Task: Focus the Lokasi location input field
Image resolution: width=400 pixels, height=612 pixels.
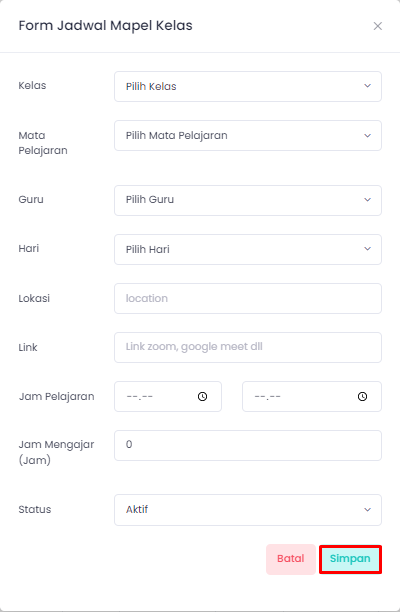Action: [x=248, y=299]
